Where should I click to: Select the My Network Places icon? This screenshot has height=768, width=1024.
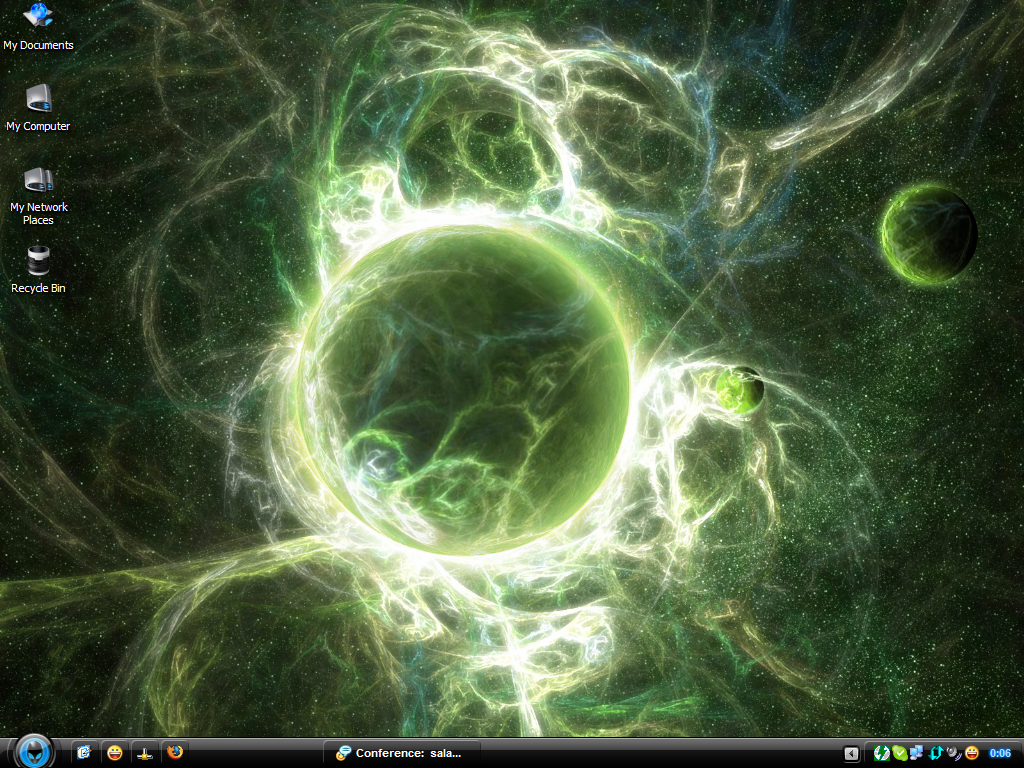[x=39, y=196]
